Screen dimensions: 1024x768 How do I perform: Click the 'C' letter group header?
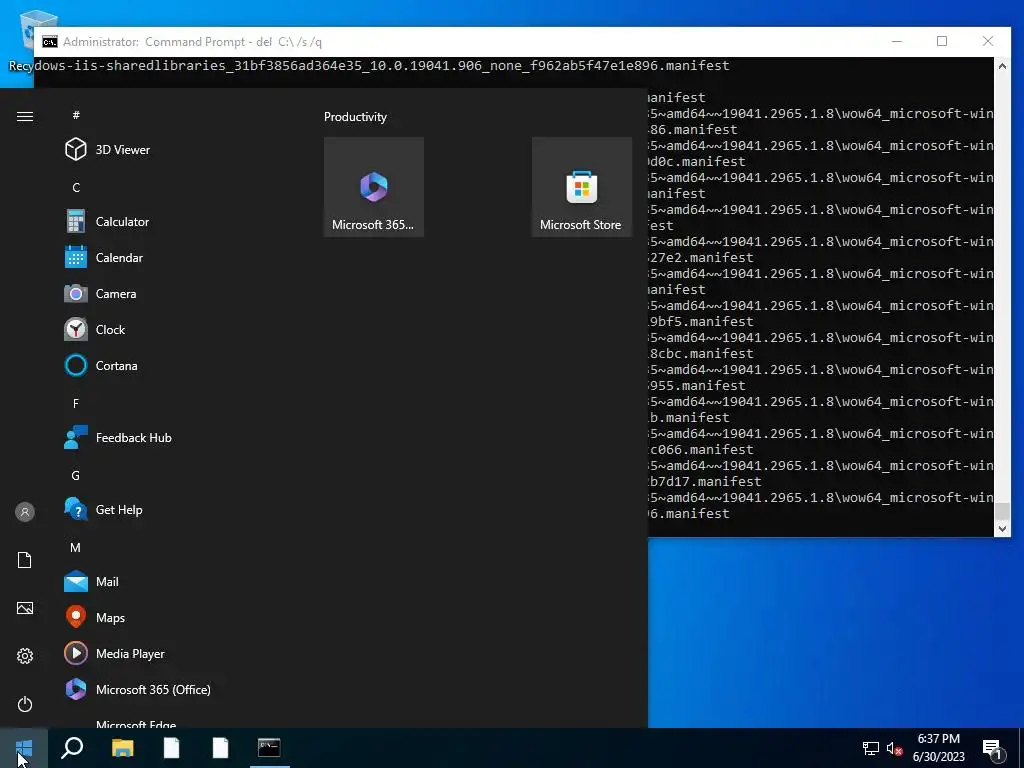[76, 187]
